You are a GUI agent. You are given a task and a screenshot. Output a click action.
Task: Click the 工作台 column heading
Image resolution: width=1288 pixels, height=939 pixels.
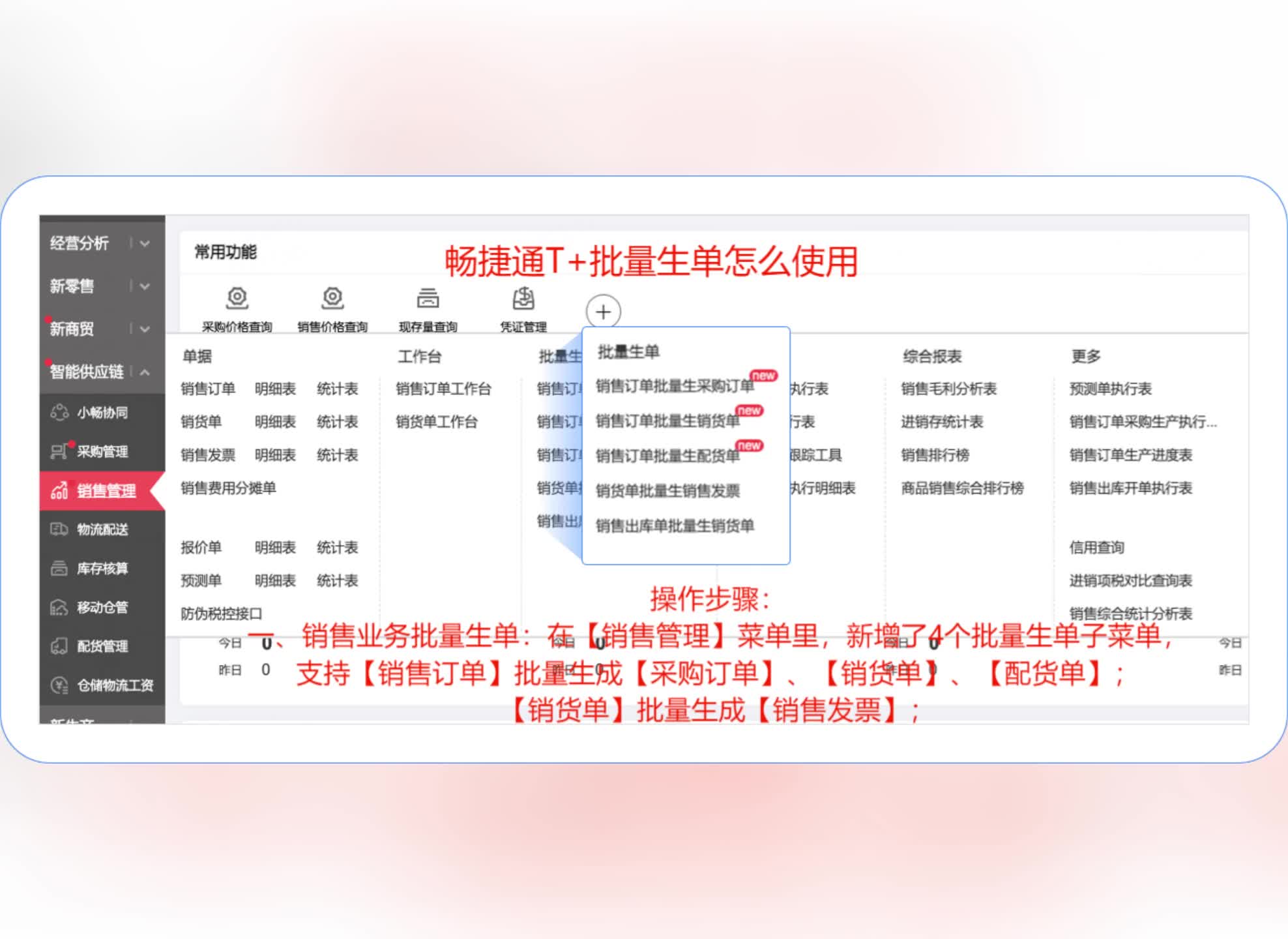point(420,356)
